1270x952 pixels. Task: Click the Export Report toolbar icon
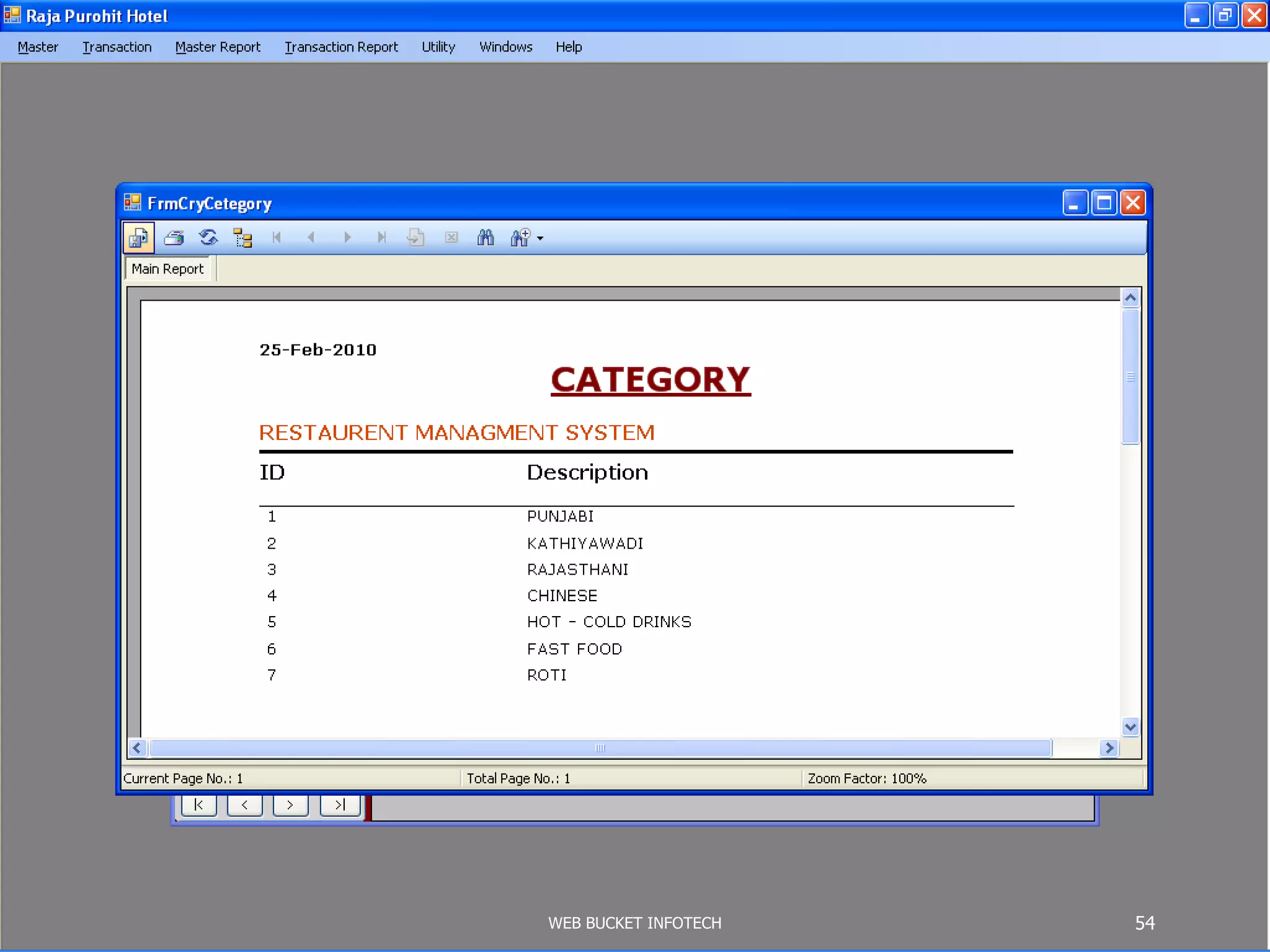tap(139, 237)
